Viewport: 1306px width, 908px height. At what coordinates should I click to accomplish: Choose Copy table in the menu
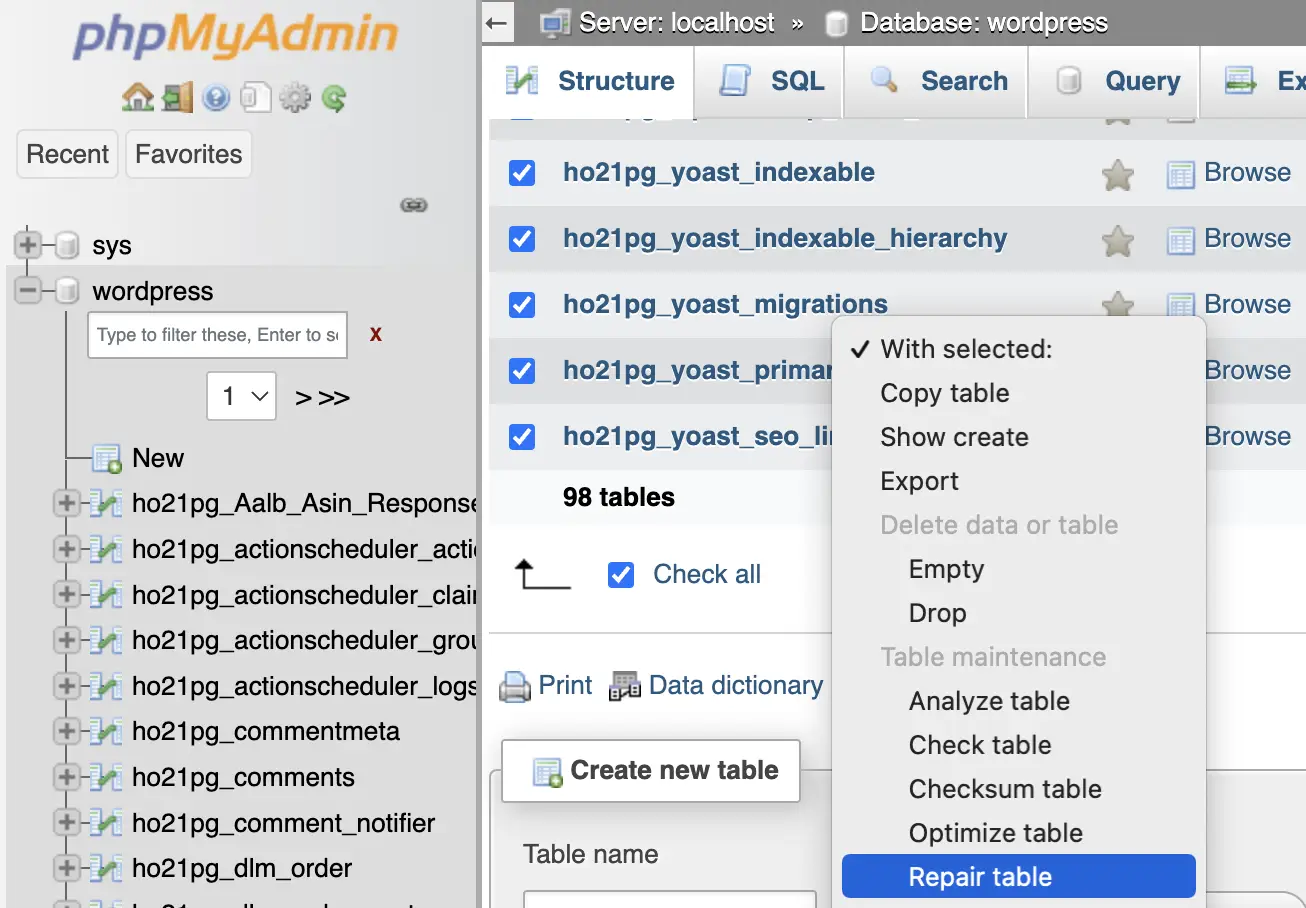1019,393
